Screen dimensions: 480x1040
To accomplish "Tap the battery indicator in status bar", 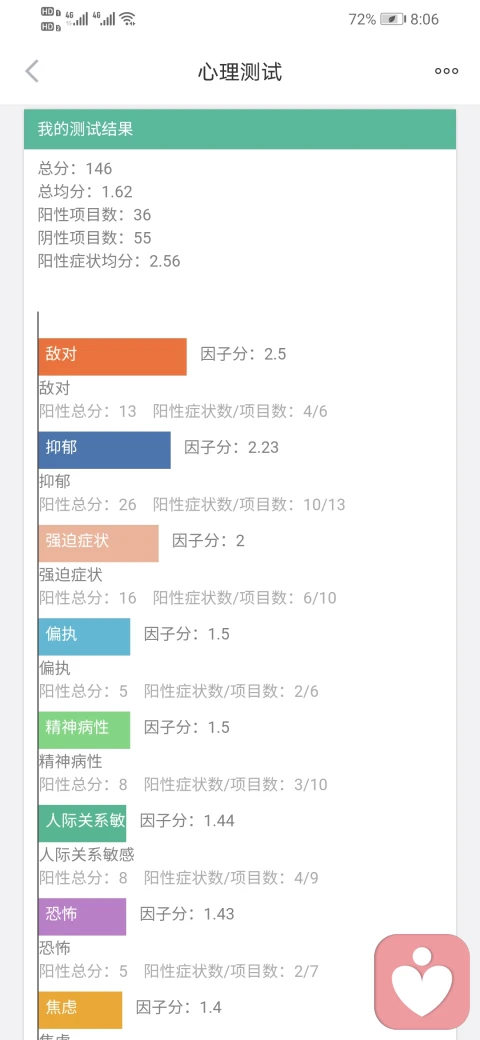I will [392, 19].
